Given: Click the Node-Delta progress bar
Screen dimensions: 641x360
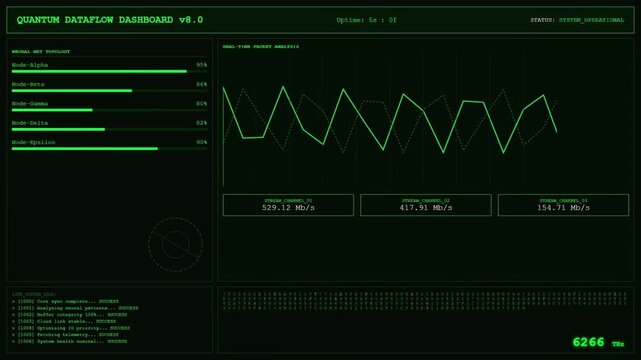Looking at the screenshot, I should (x=109, y=130).
